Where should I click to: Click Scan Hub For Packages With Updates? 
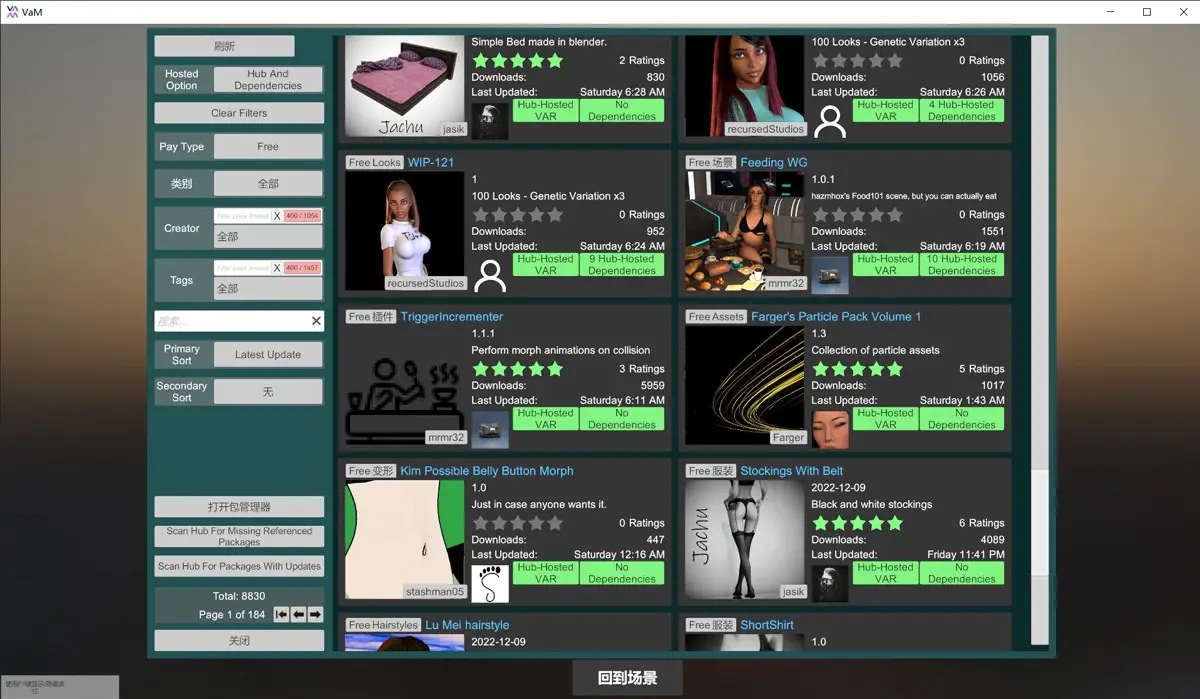point(239,566)
